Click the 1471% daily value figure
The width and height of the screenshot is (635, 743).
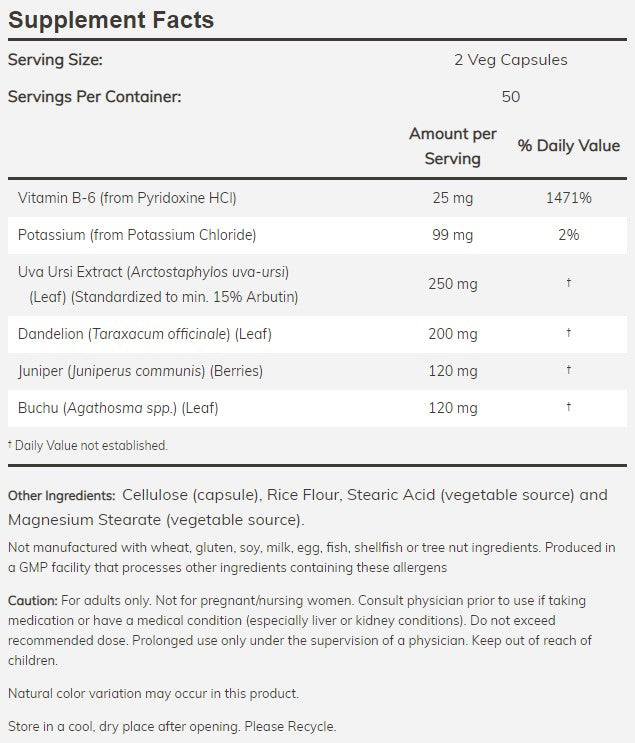coord(568,198)
